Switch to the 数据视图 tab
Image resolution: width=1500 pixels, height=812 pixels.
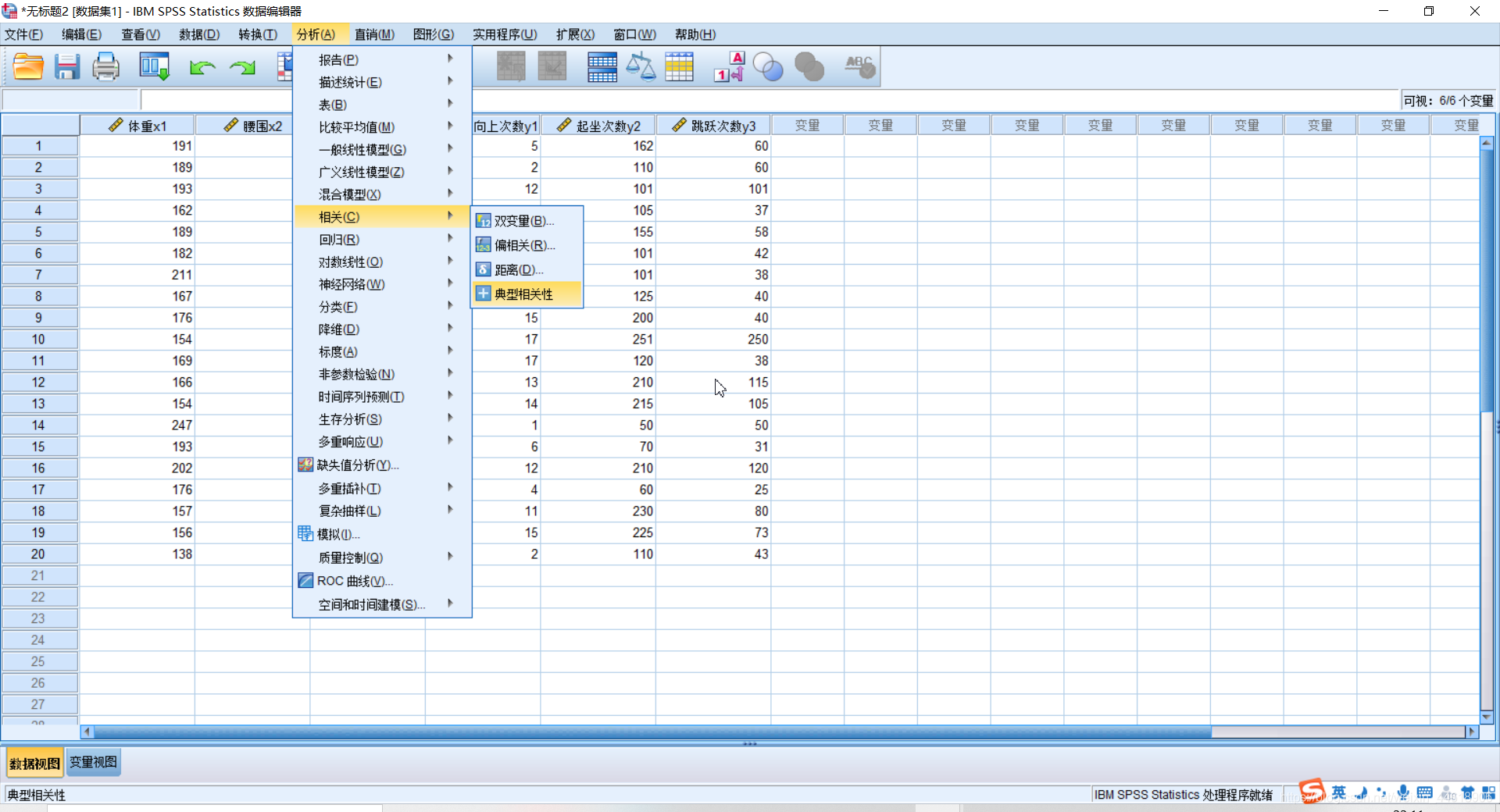point(34,763)
